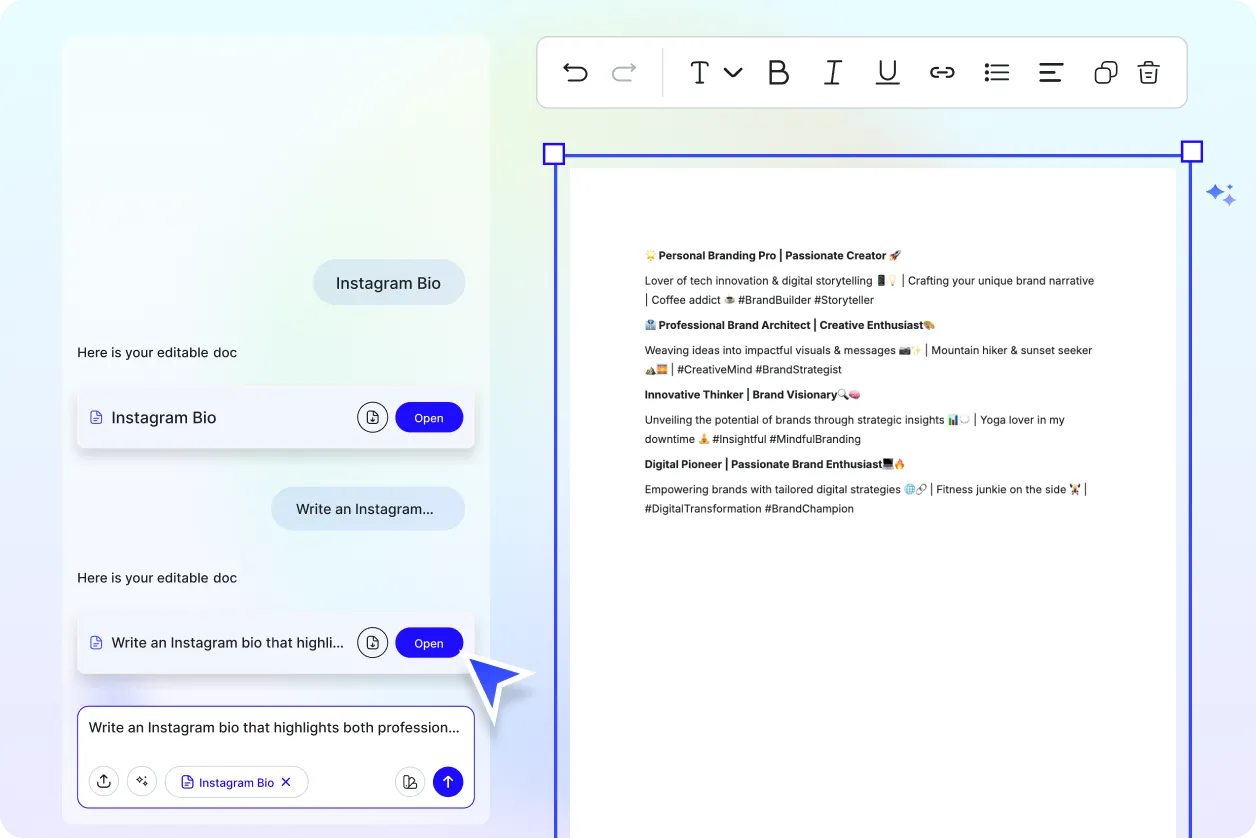The image size is (1256, 838).
Task: Remove the attached Instagram Bio file
Action: [x=287, y=782]
